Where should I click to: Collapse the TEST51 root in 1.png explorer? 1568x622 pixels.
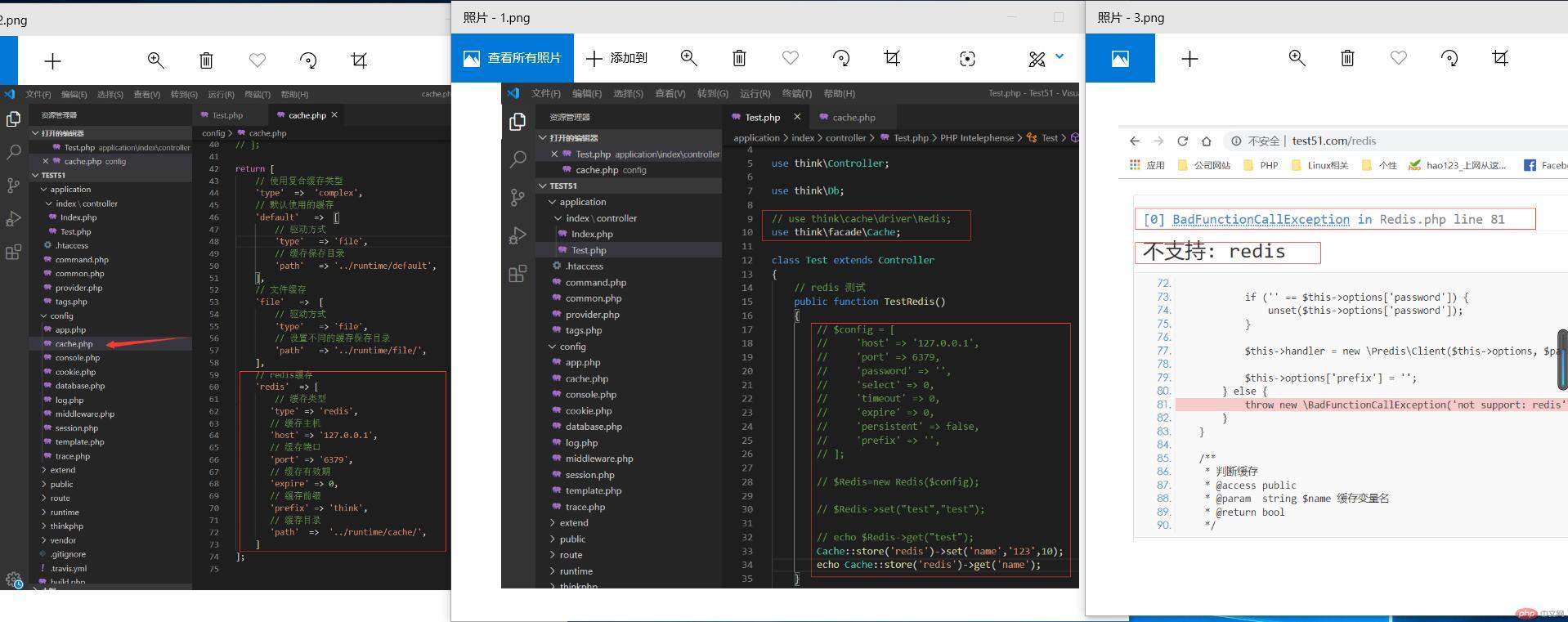click(x=543, y=186)
